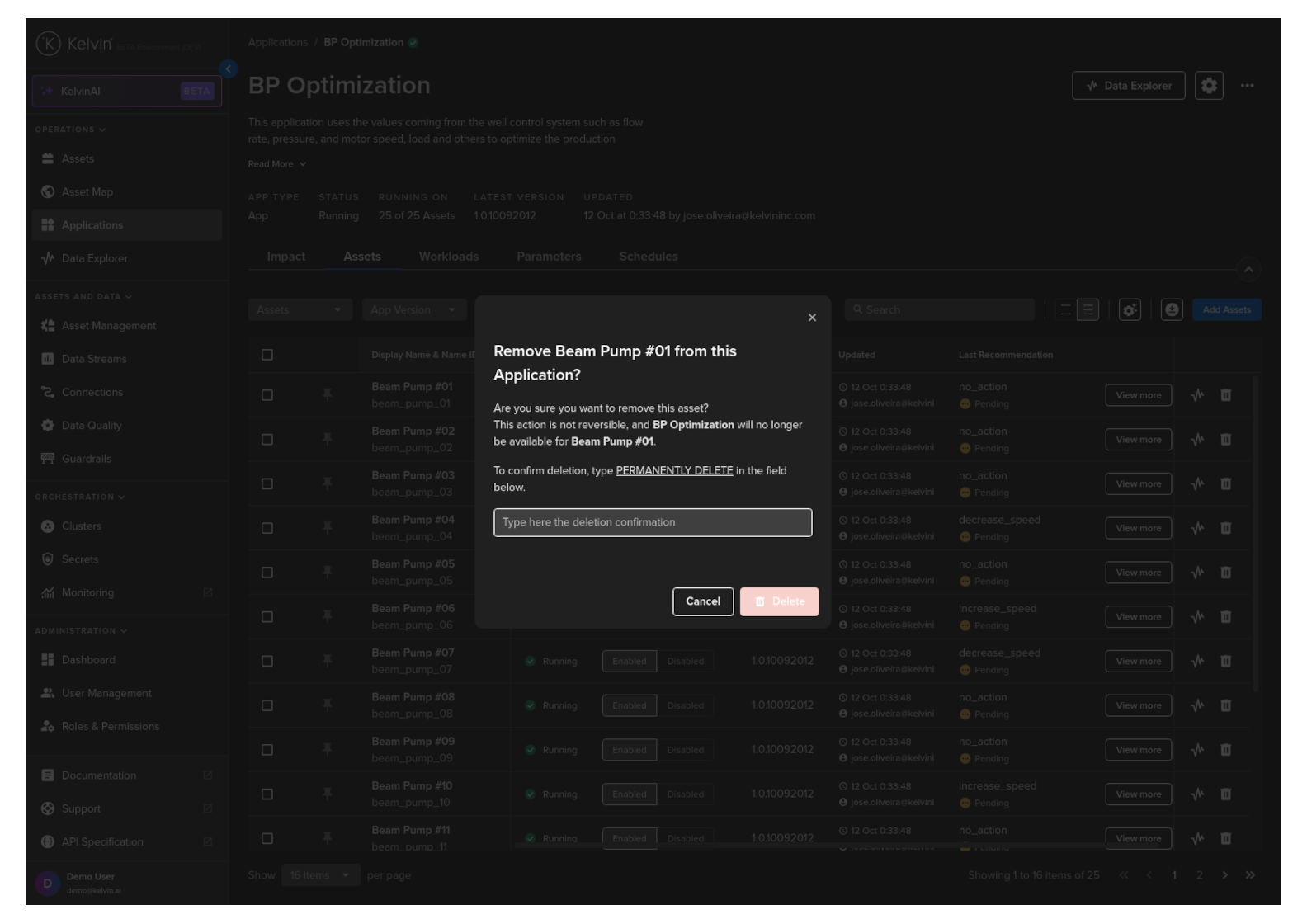Click the Cancel button in dialog

pos(702,601)
